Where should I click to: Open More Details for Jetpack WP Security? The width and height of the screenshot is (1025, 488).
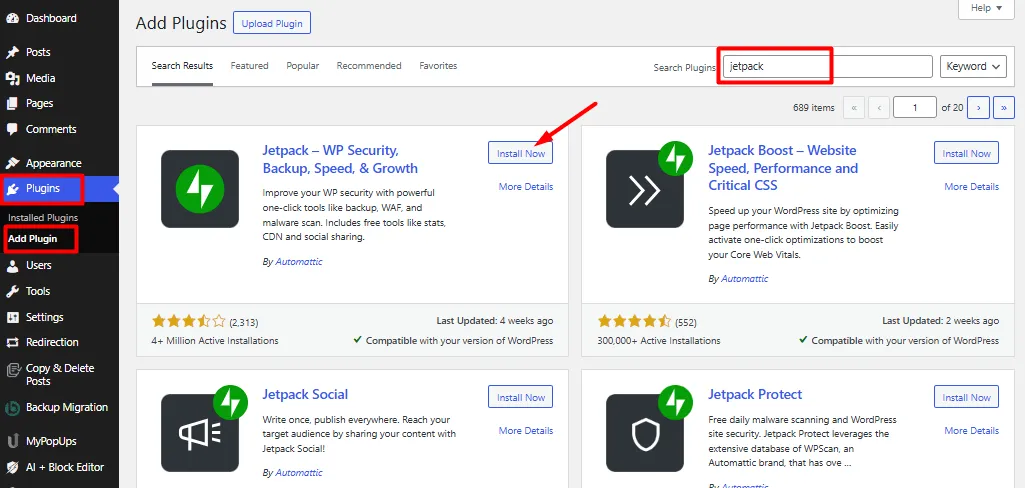(x=526, y=187)
